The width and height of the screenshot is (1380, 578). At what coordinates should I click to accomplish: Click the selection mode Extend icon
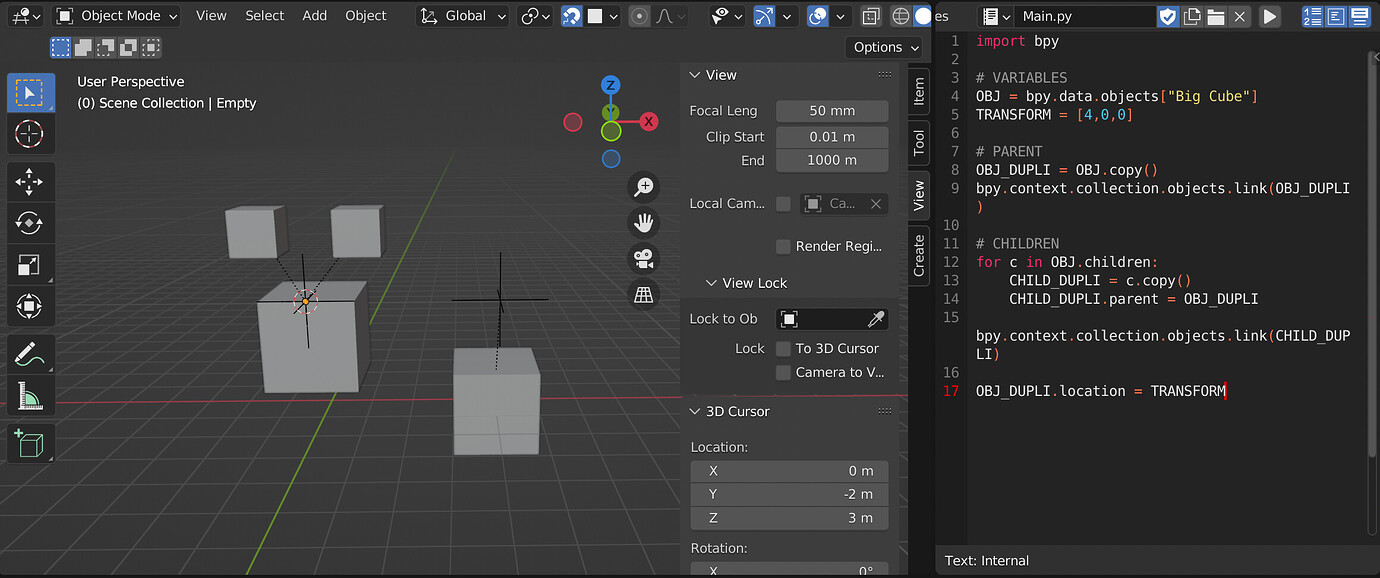point(83,47)
